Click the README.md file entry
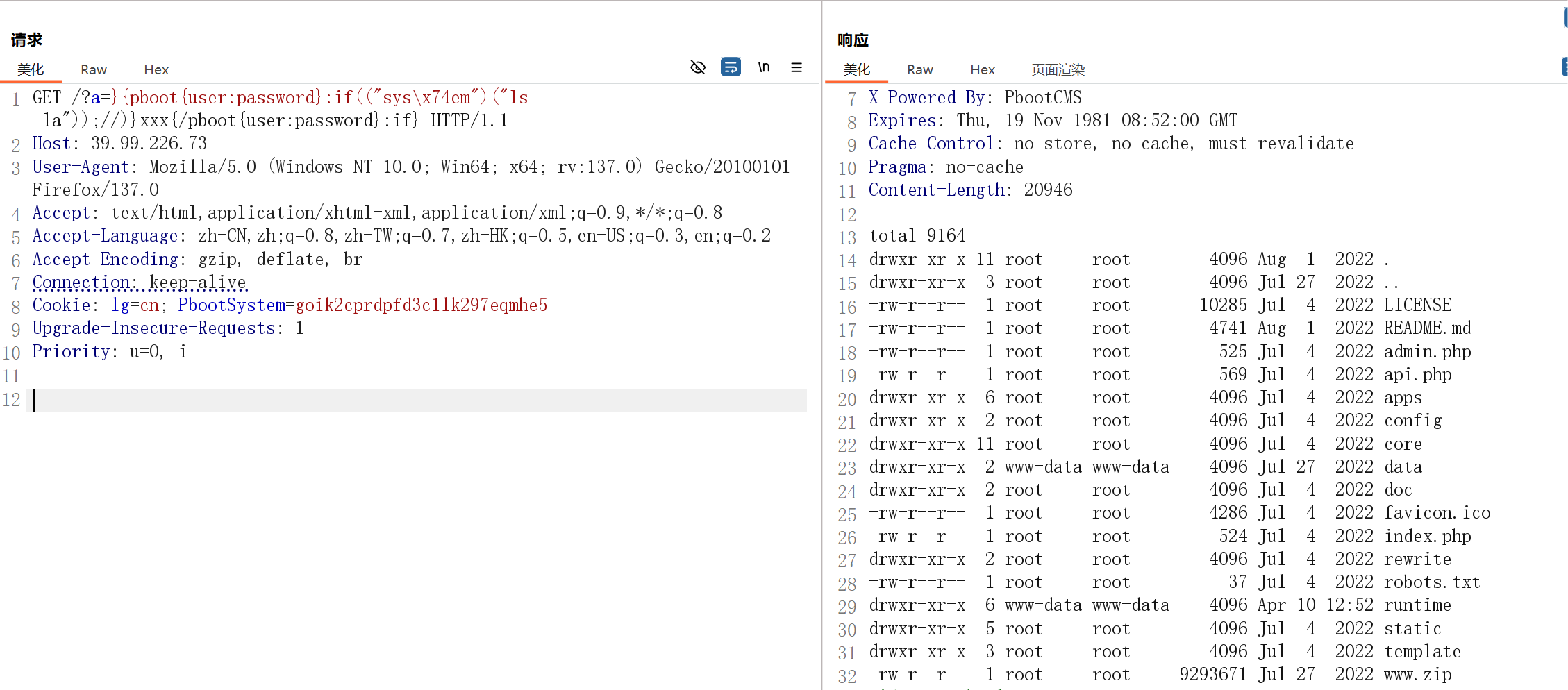This screenshot has width=1568, height=690. coord(1428,328)
